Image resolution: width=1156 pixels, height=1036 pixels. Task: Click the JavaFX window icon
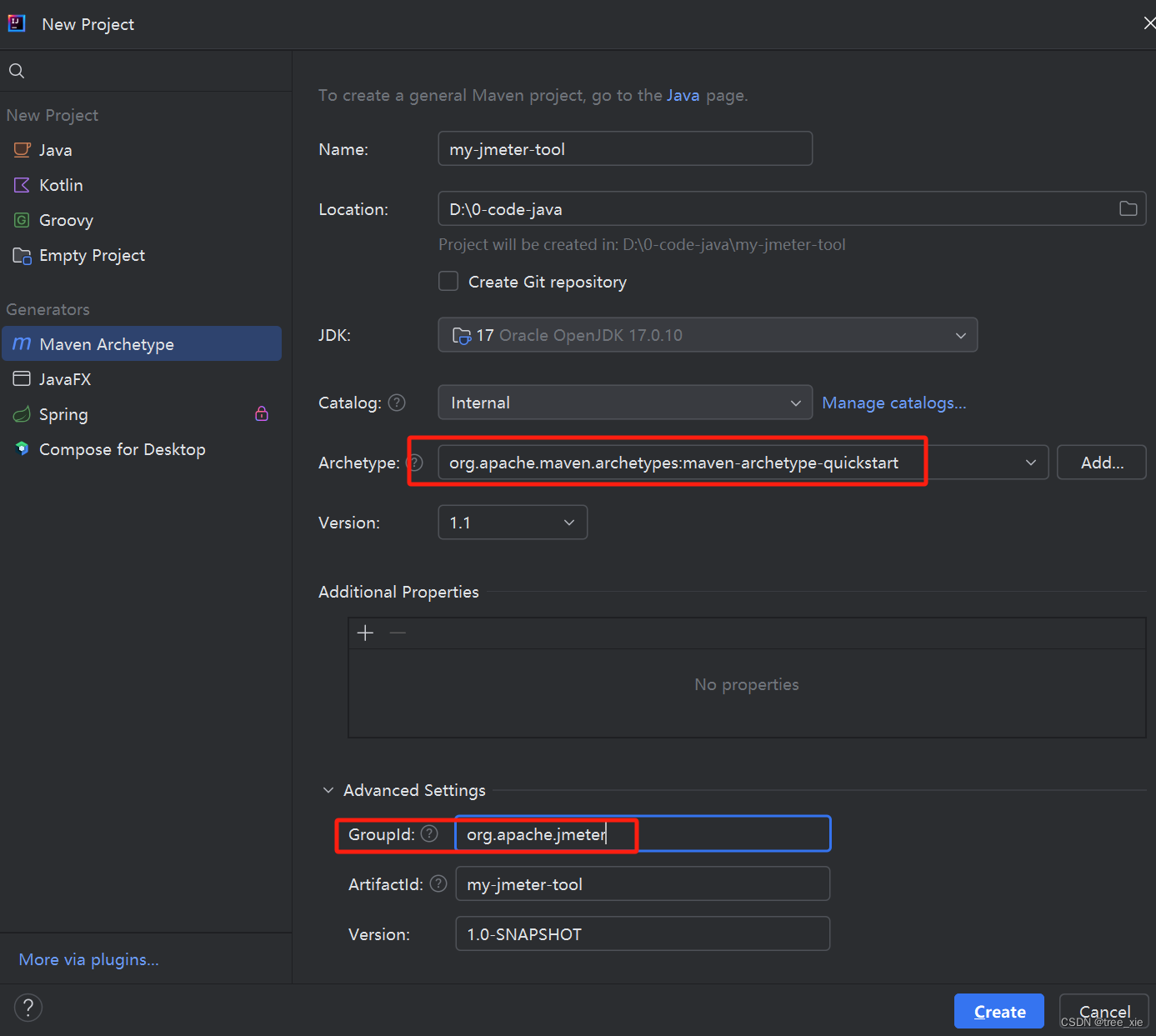[22, 379]
